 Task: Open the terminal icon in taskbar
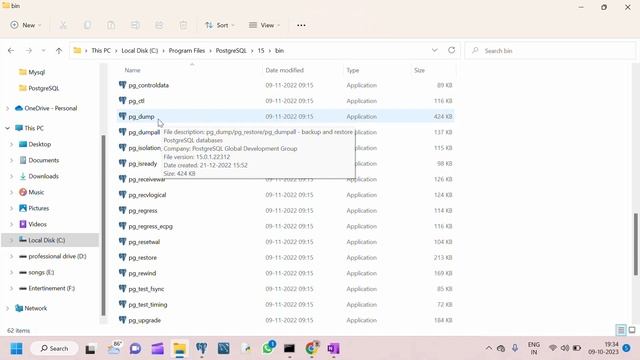coord(289,349)
